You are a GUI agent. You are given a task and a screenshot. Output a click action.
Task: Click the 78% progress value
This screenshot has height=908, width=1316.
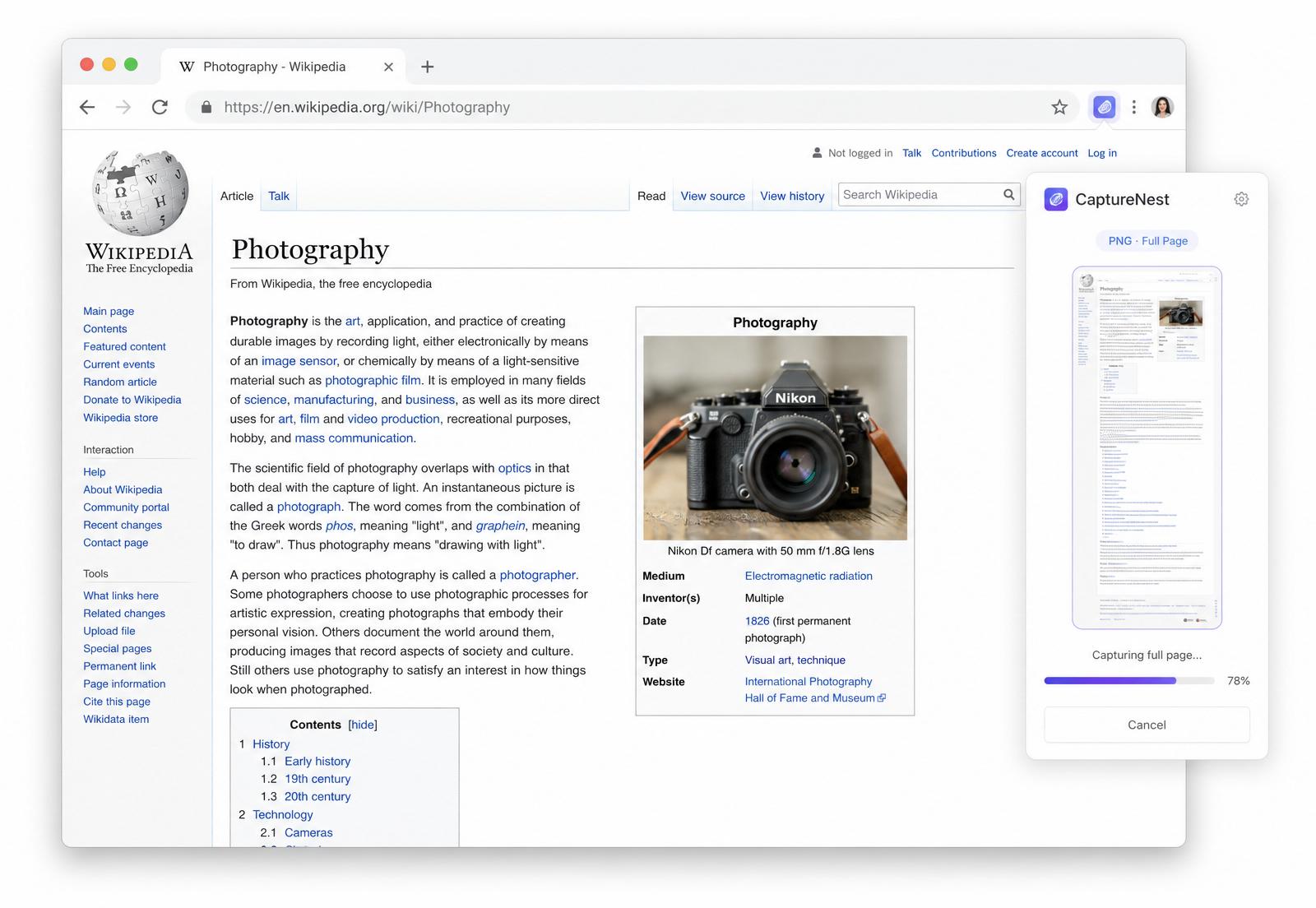(1238, 681)
